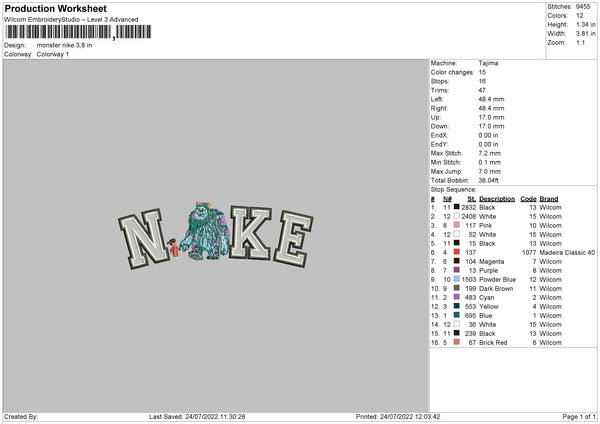Click the pink swatch in stop 3

coord(457,225)
